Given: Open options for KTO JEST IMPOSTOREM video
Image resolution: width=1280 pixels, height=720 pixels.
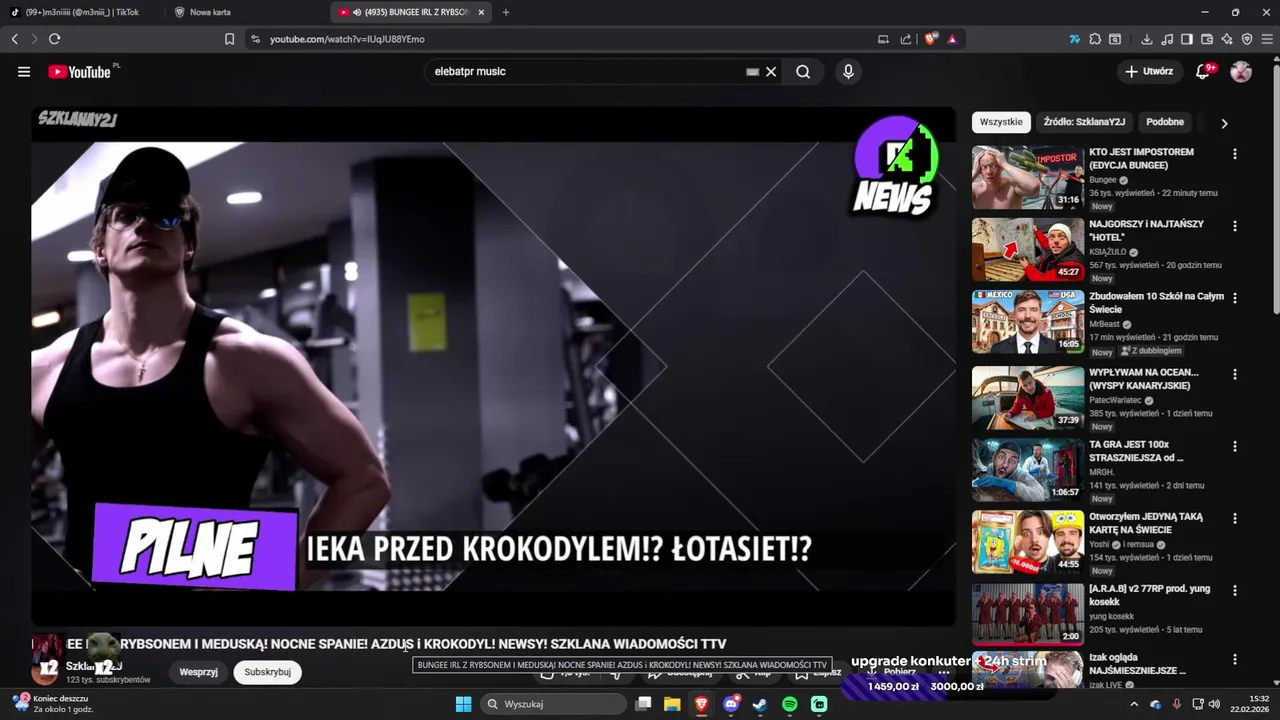Looking at the screenshot, I should tap(1235, 154).
